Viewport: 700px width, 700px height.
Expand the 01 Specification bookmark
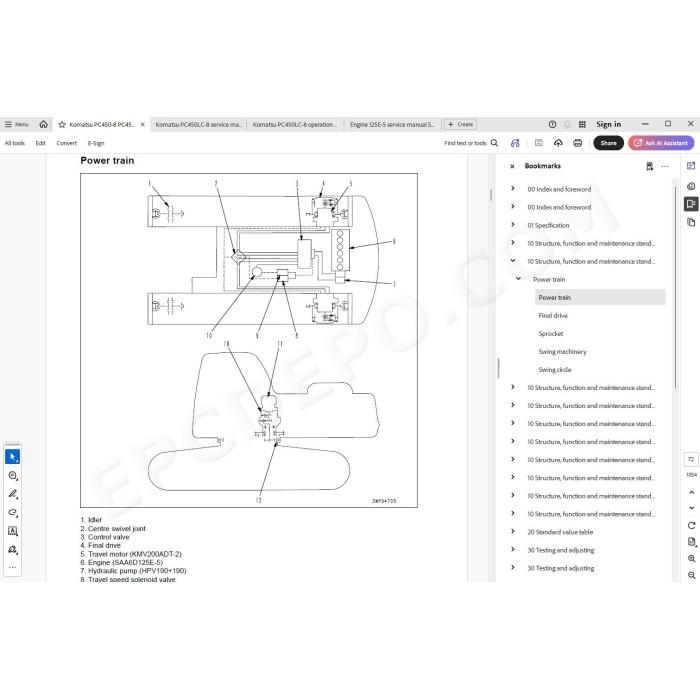click(x=512, y=225)
